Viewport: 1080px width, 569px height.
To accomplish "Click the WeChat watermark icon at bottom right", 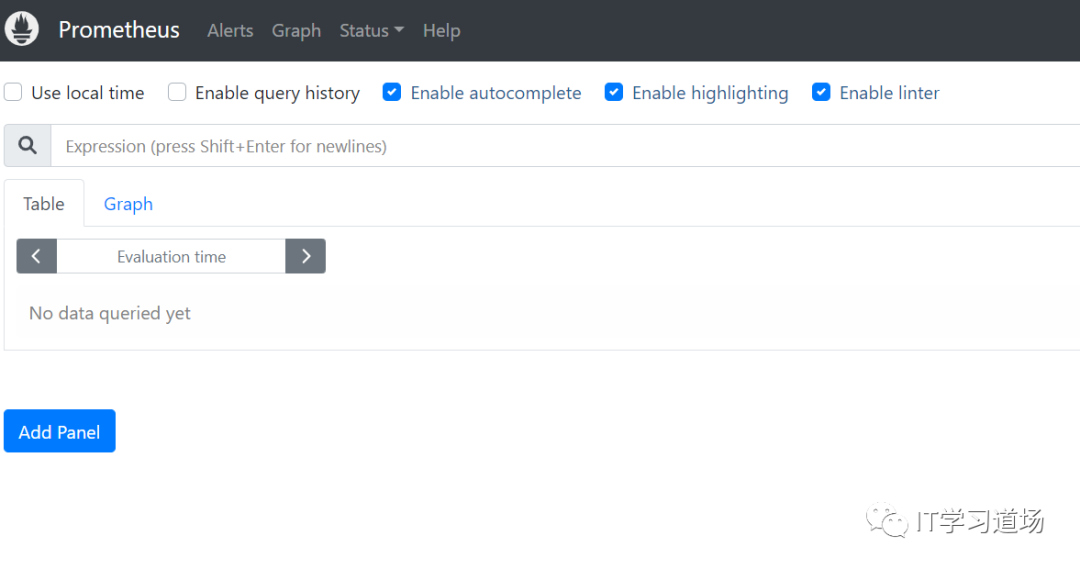I will click(x=888, y=520).
